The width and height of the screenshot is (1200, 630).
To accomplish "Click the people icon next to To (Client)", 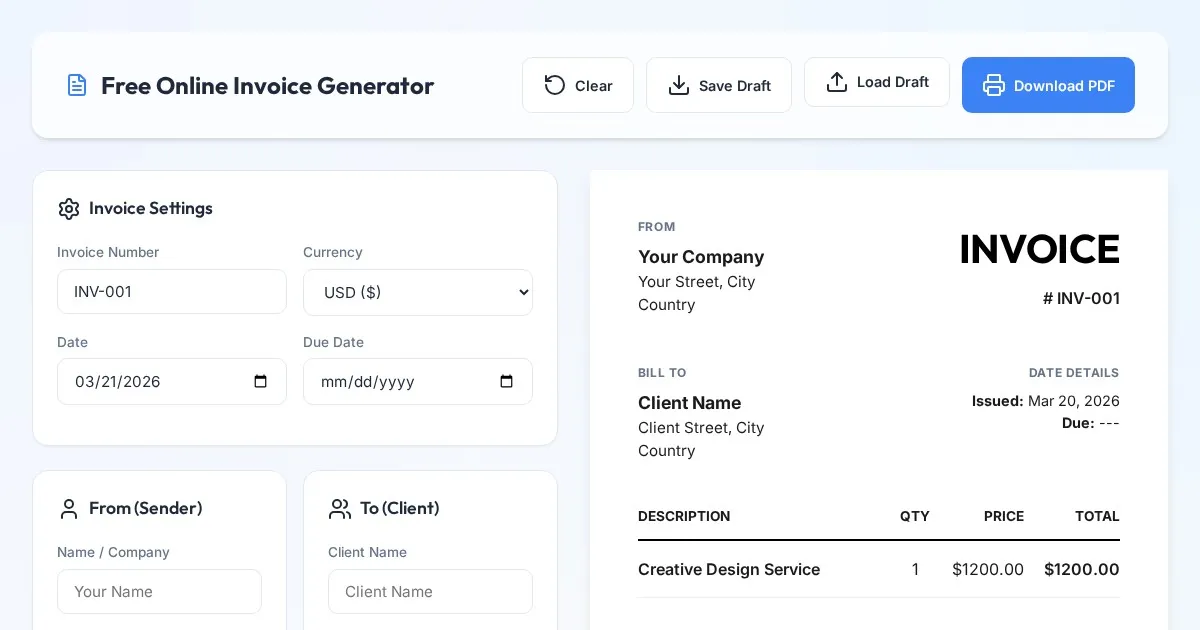I will point(340,509).
